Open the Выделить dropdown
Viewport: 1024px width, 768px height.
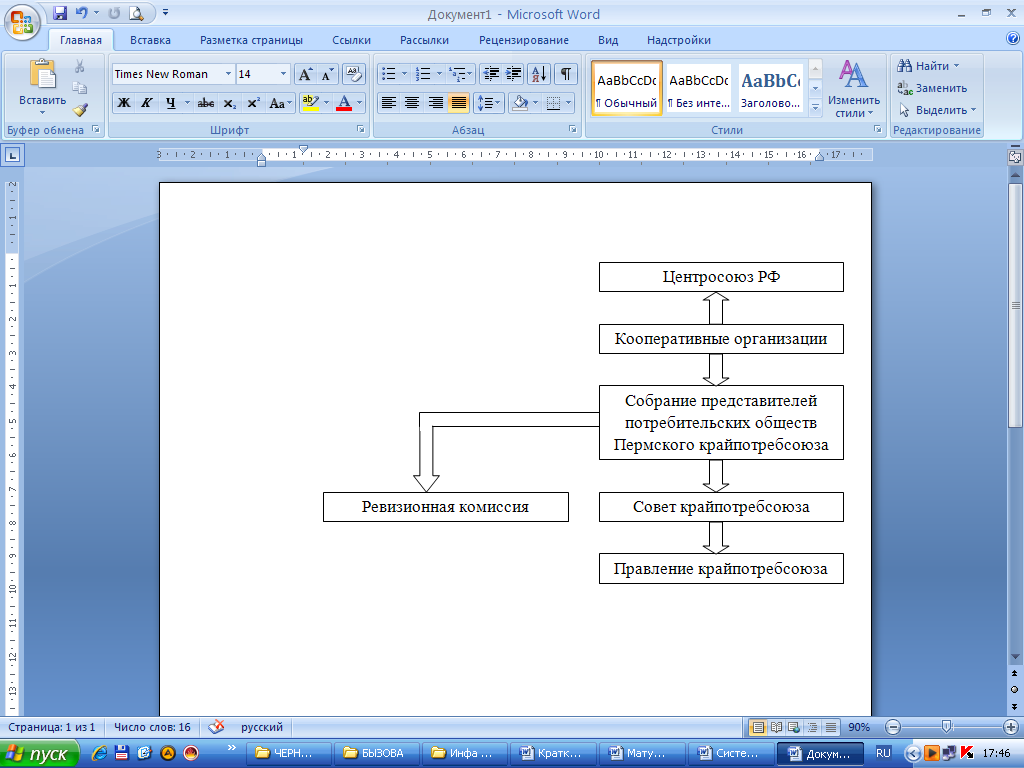(937, 110)
